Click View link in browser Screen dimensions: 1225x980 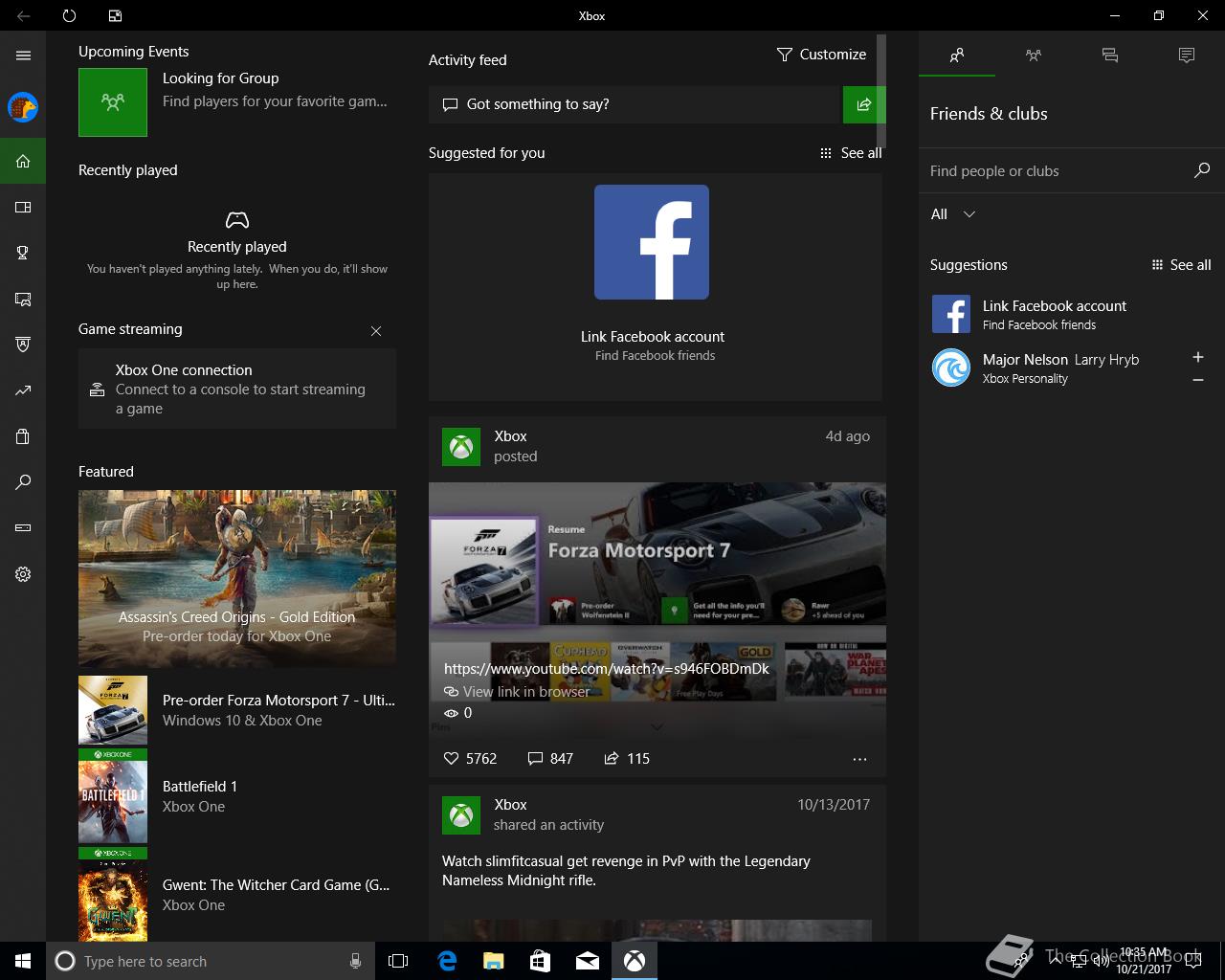(517, 691)
